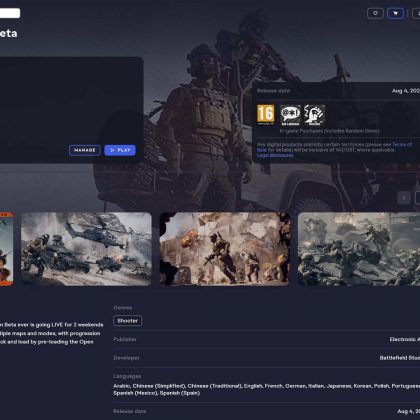The width and height of the screenshot is (420, 420).
Task: Select the Shooter genre tag
Action: coord(128,321)
